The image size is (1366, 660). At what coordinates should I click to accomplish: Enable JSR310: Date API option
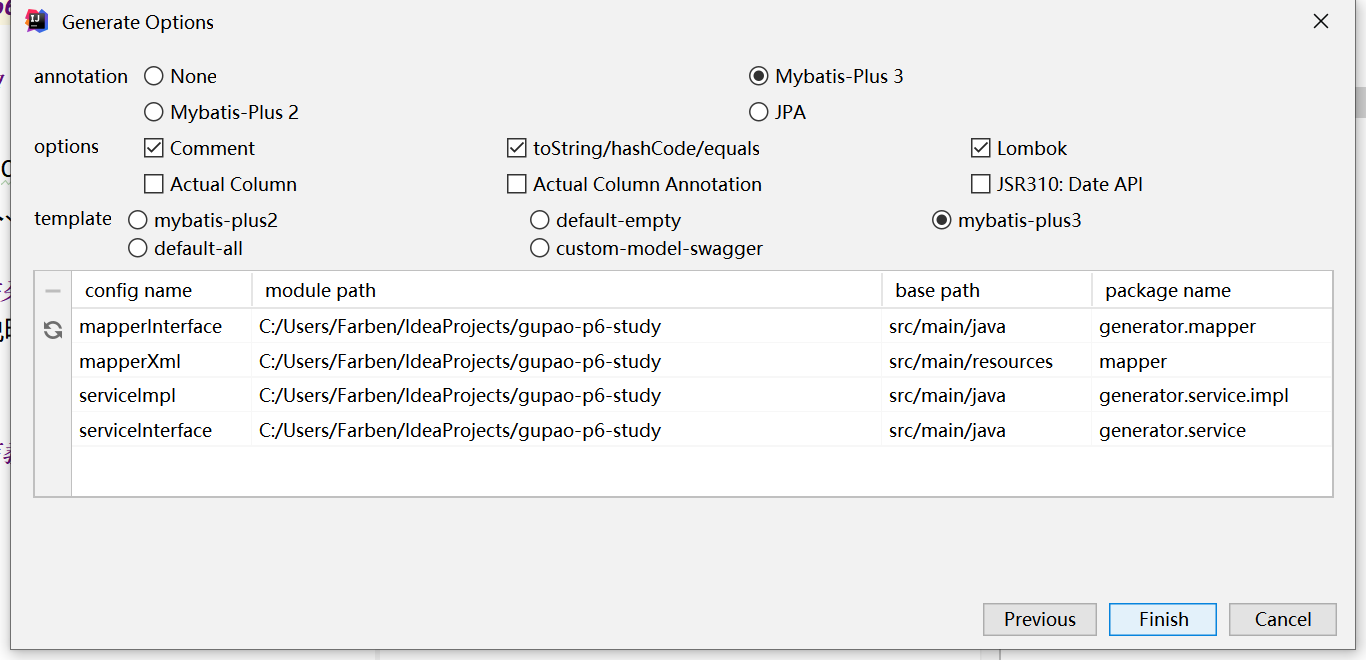point(981,185)
